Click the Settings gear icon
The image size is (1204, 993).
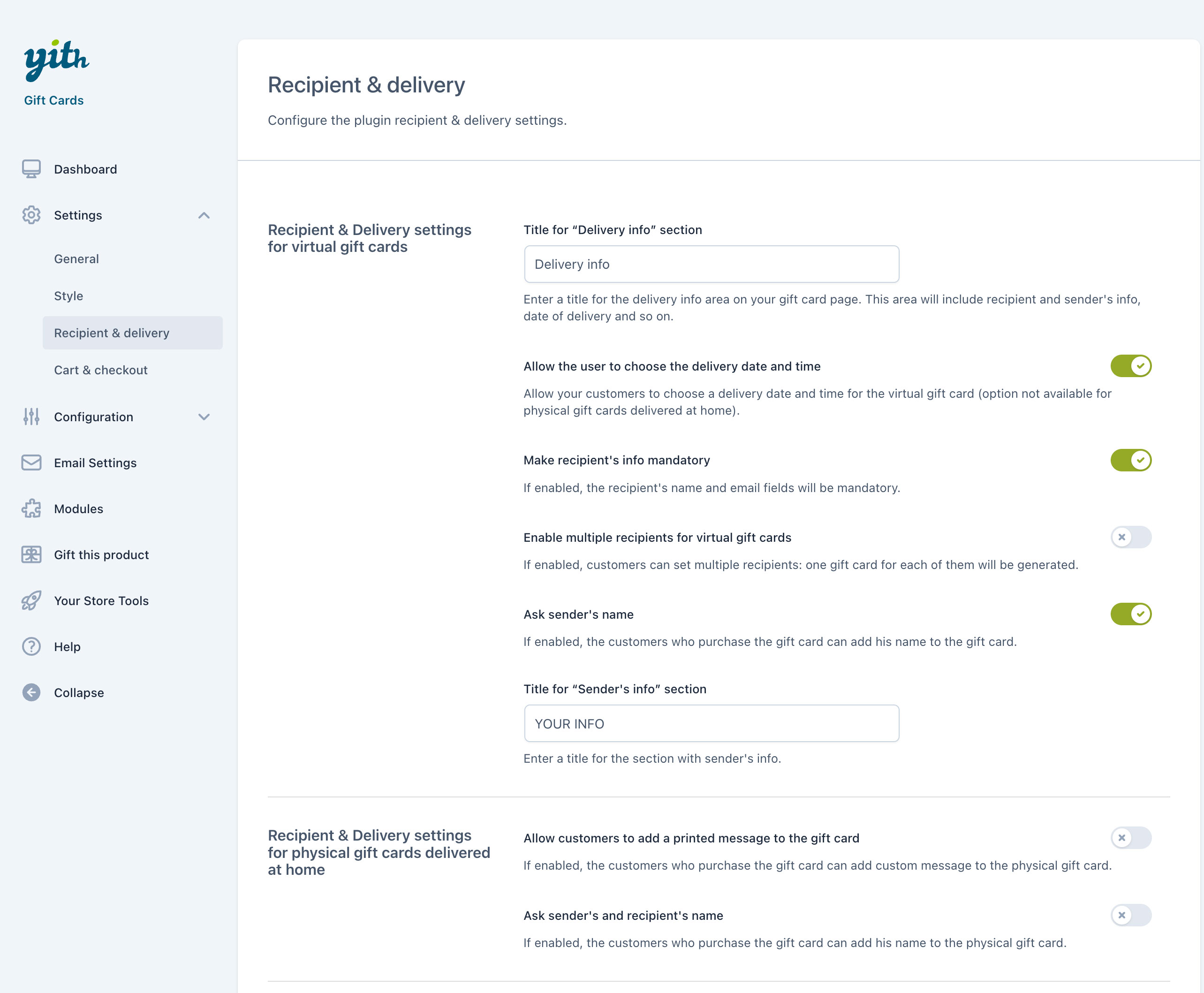(31, 215)
